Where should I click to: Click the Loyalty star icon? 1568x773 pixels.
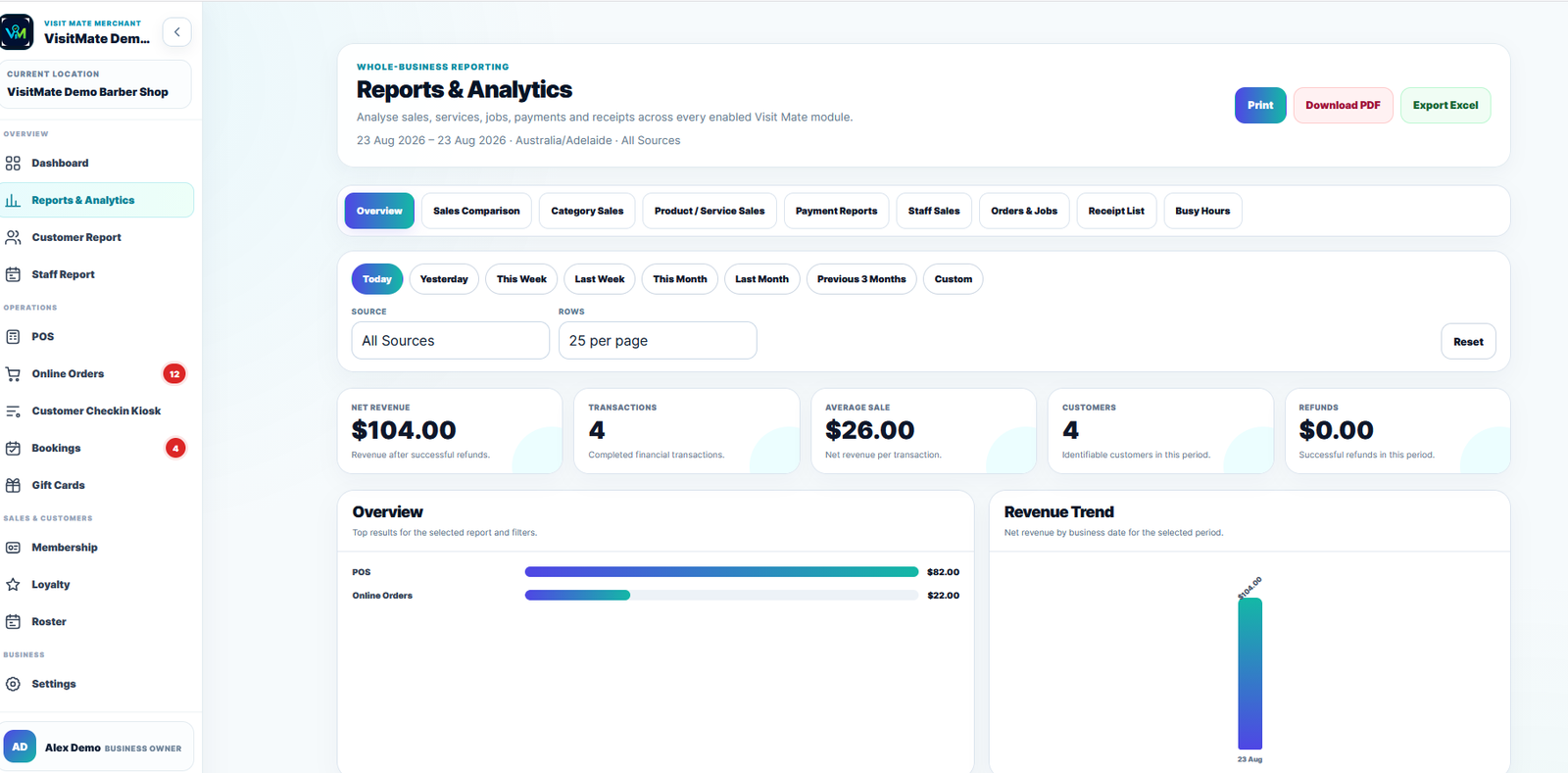13,585
